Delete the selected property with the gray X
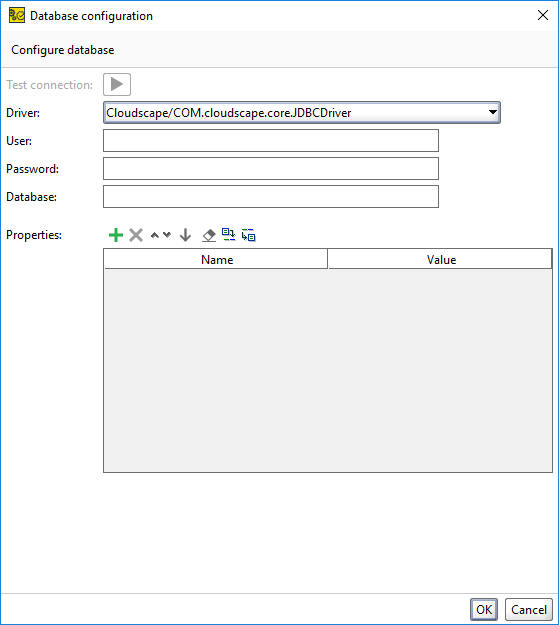This screenshot has height=625, width=560. 136,235
